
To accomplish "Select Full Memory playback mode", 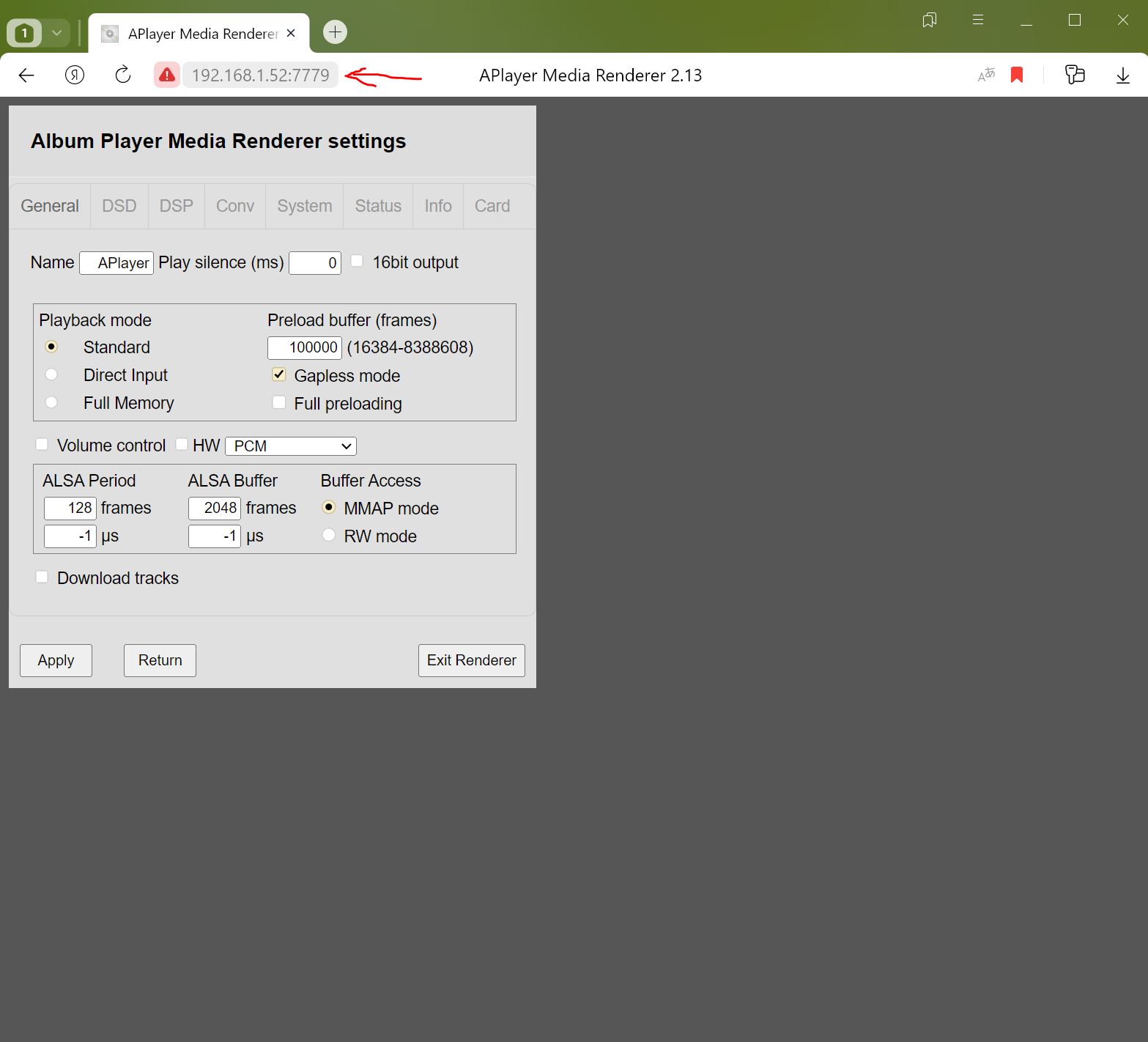I will coord(51,402).
